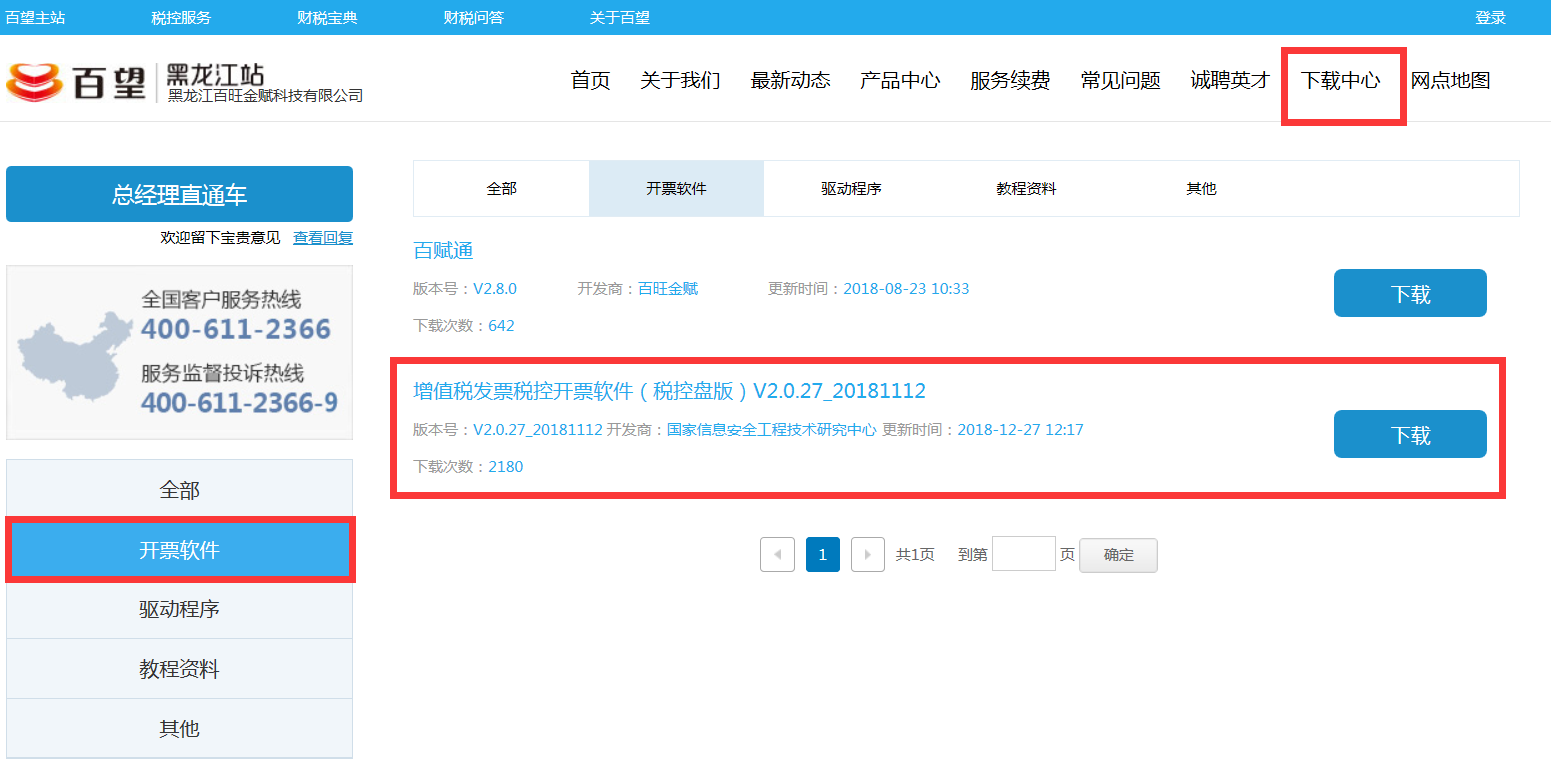Open 税控服务 in top bar

[181, 17]
